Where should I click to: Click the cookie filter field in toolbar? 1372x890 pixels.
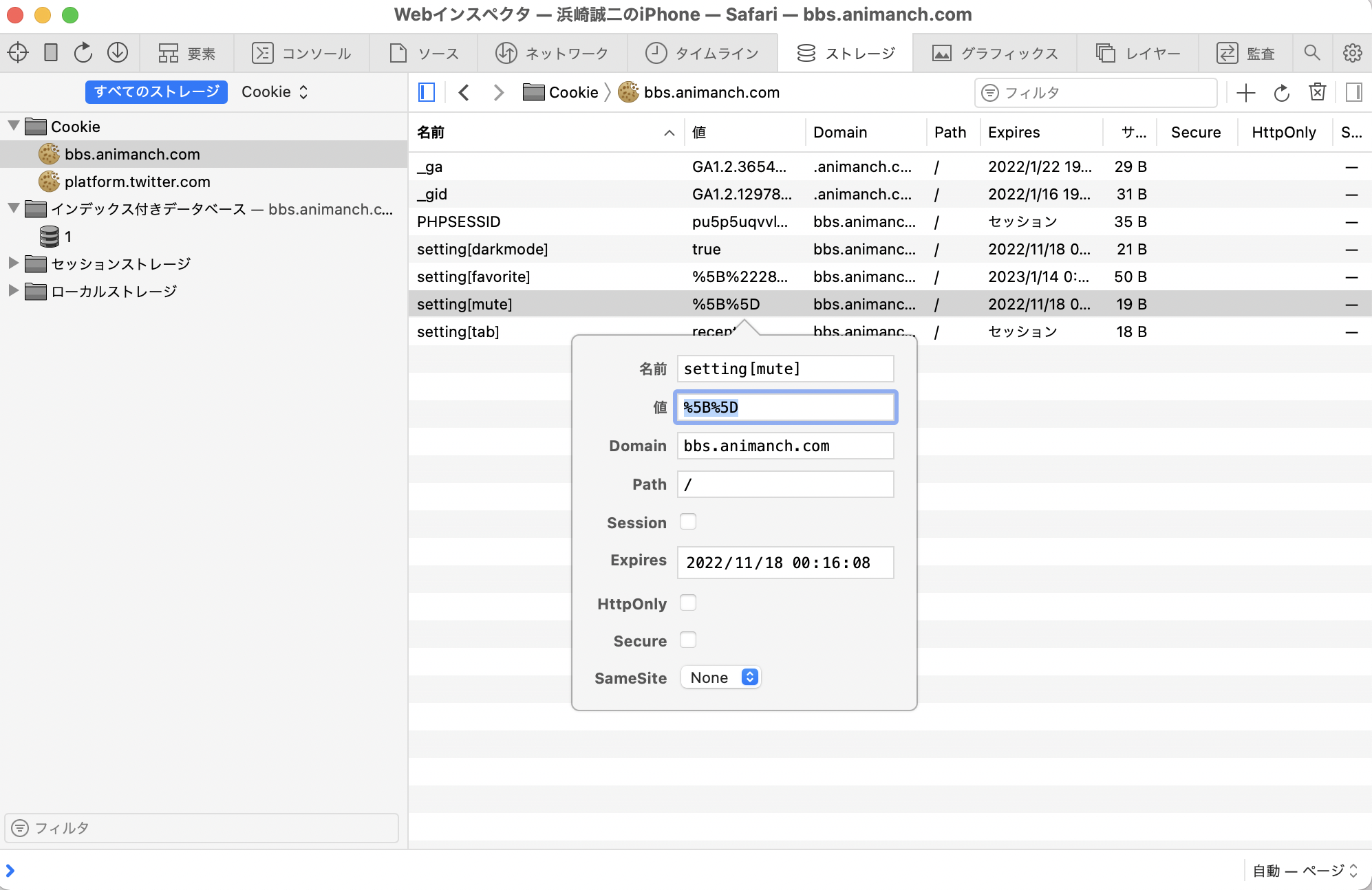(1095, 93)
